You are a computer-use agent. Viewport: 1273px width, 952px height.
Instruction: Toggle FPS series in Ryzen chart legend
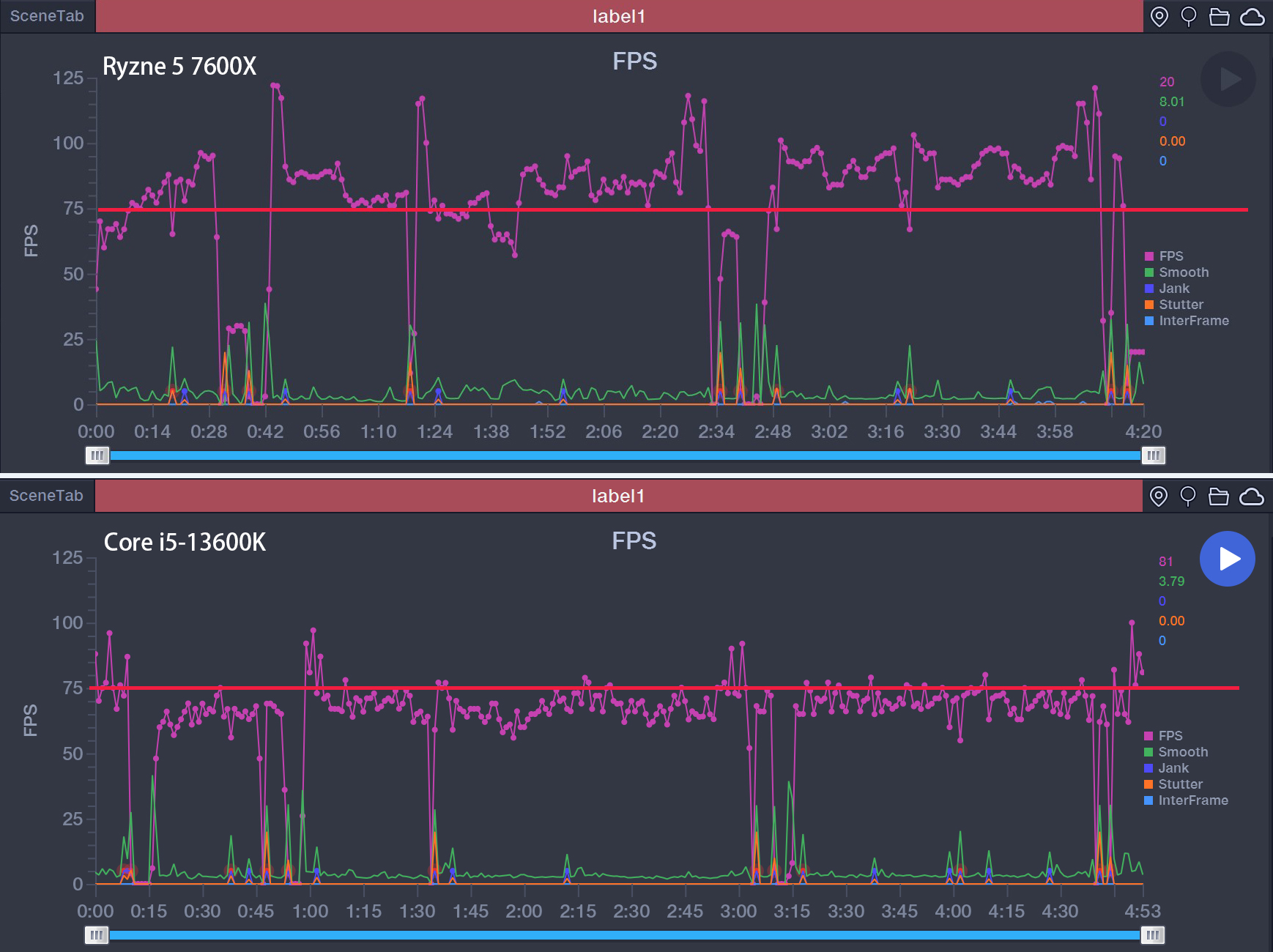1165,256
